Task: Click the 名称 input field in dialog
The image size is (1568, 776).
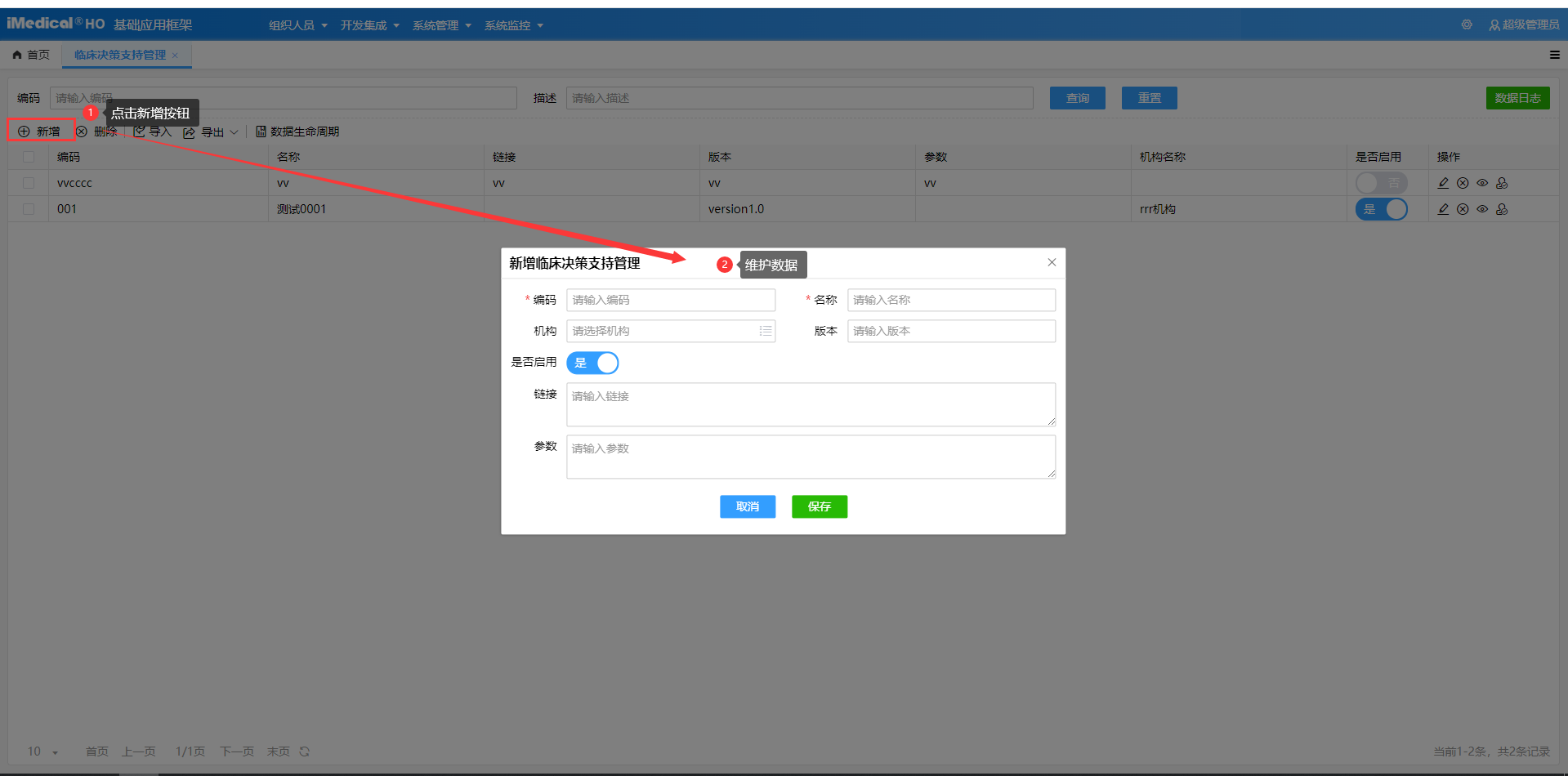Action: tap(950, 300)
